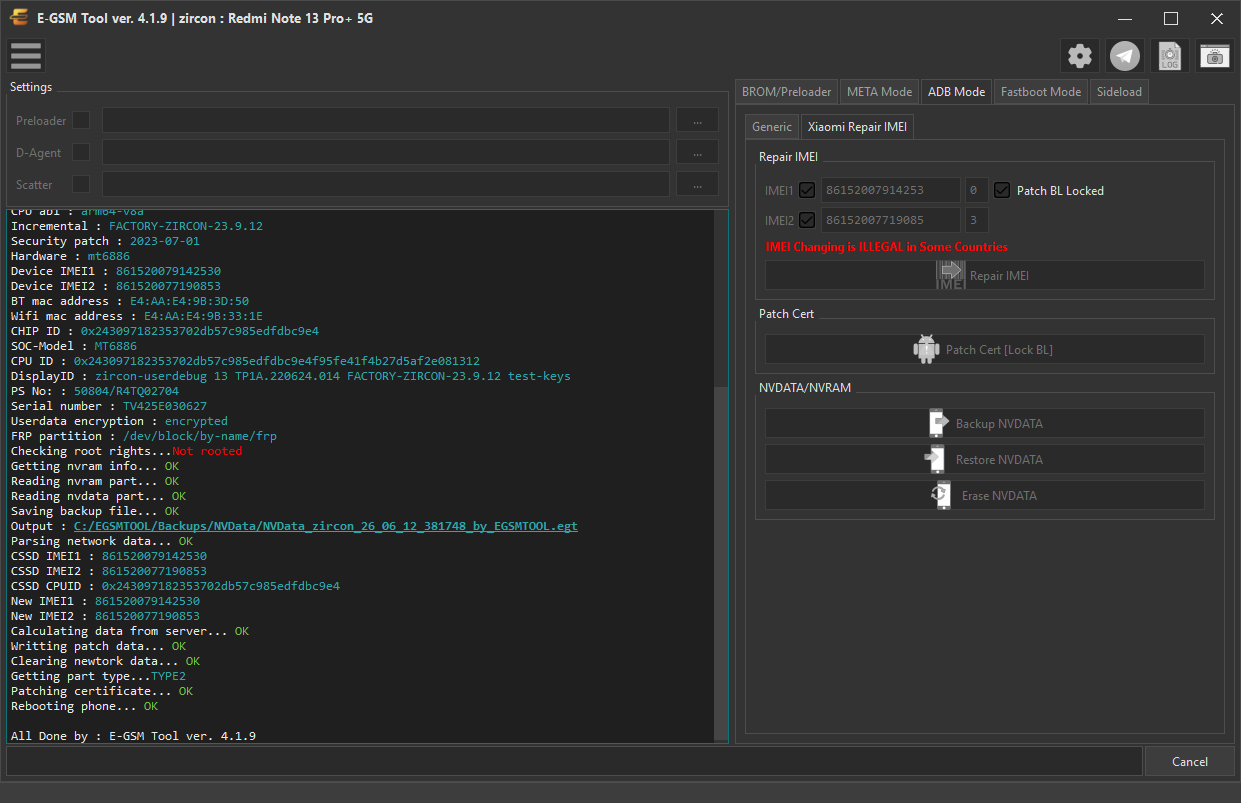Uncheck Patch BL Locked
1241x803 pixels.
pos(1002,190)
